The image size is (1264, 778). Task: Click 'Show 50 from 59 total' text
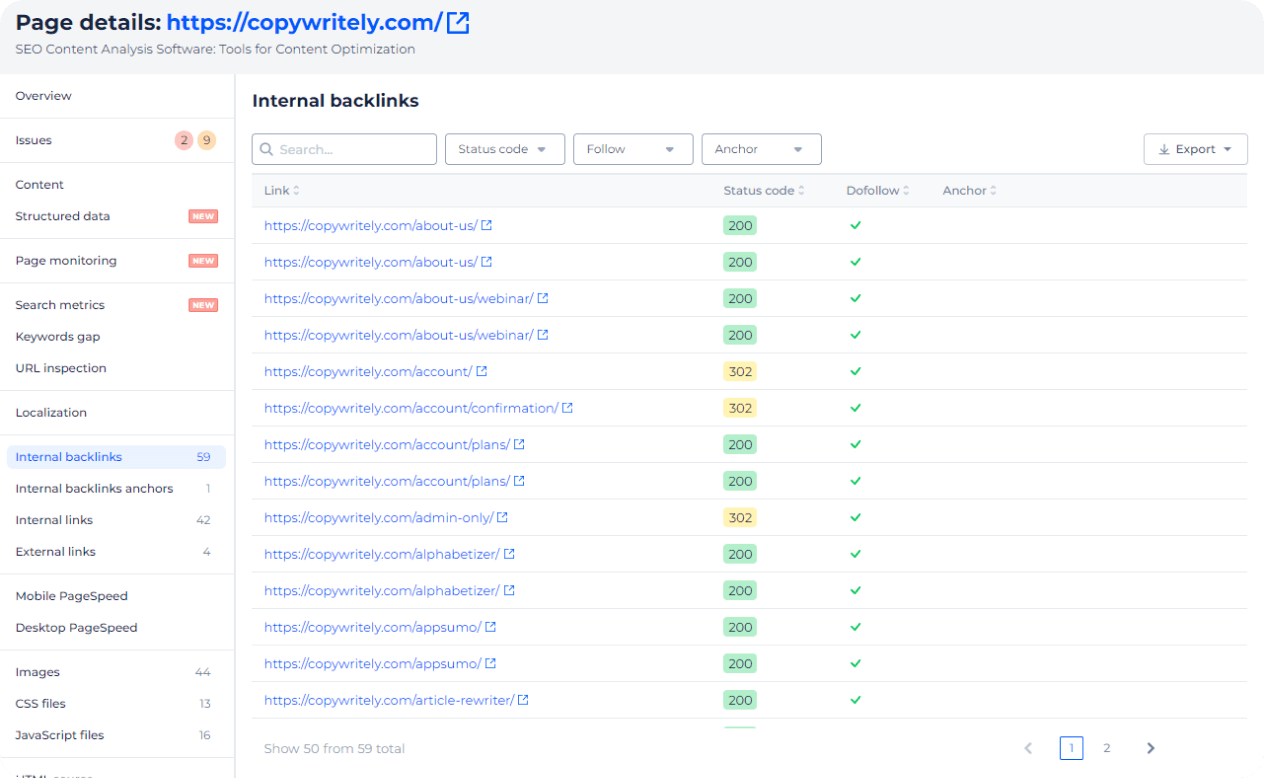click(334, 748)
